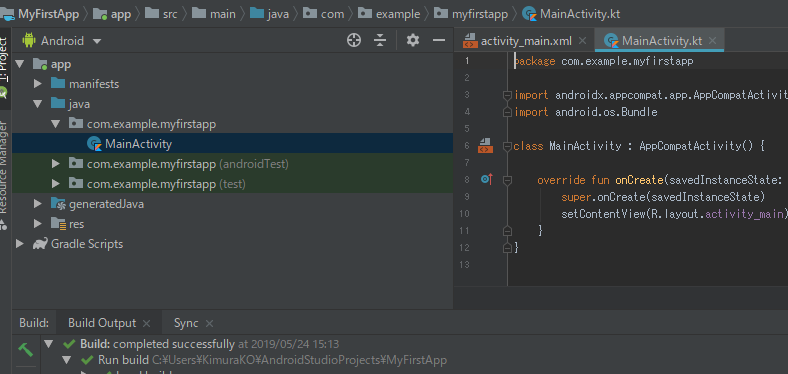Click the Collapse All icon in Project panel
Viewport: 788px width, 374px height.
tap(380, 40)
